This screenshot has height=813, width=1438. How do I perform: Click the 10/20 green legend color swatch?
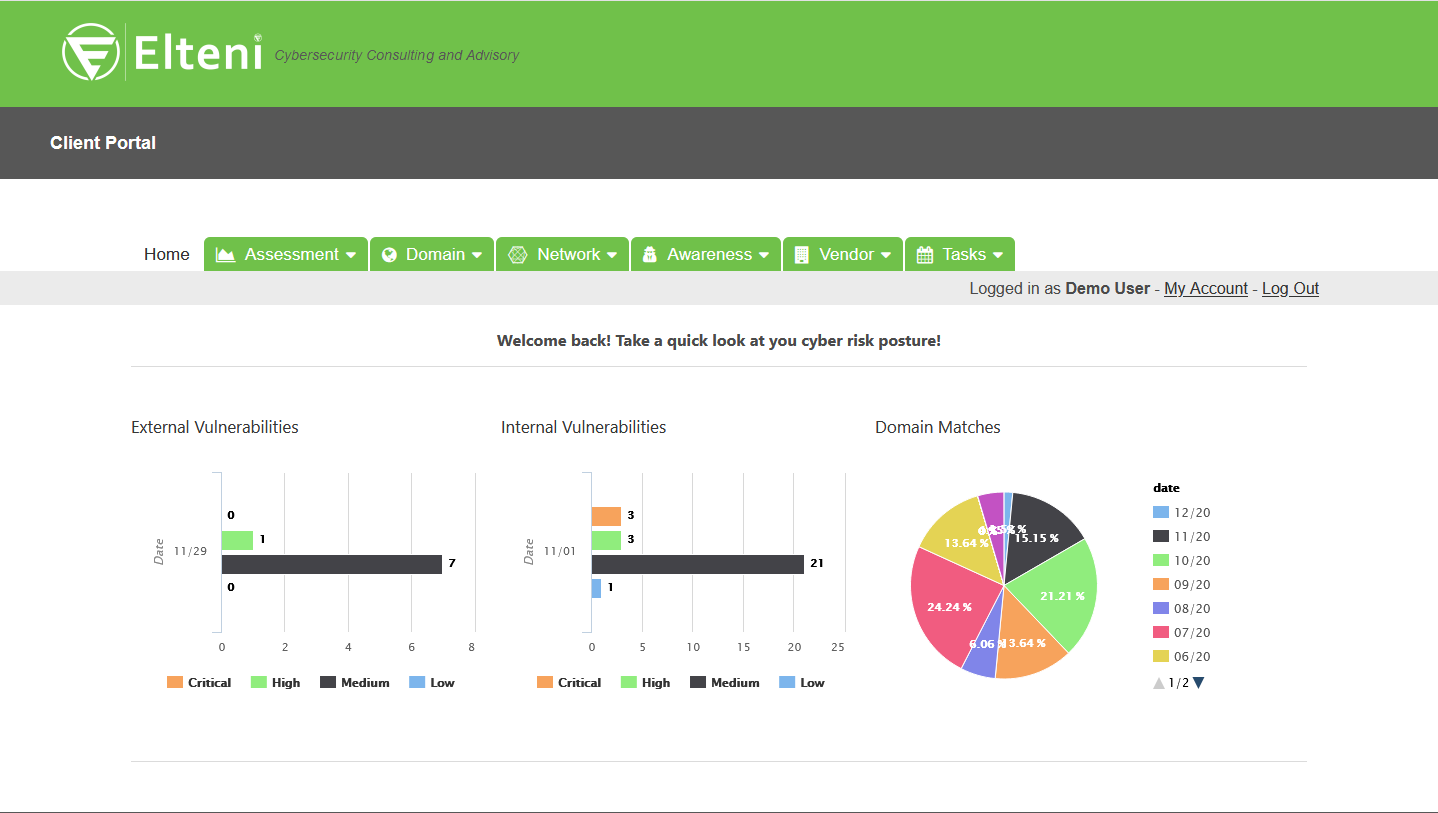pos(1160,561)
